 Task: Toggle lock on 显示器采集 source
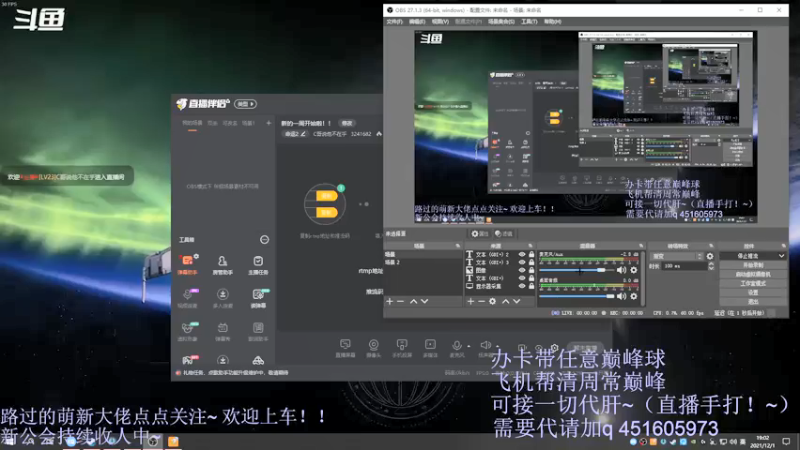532,286
